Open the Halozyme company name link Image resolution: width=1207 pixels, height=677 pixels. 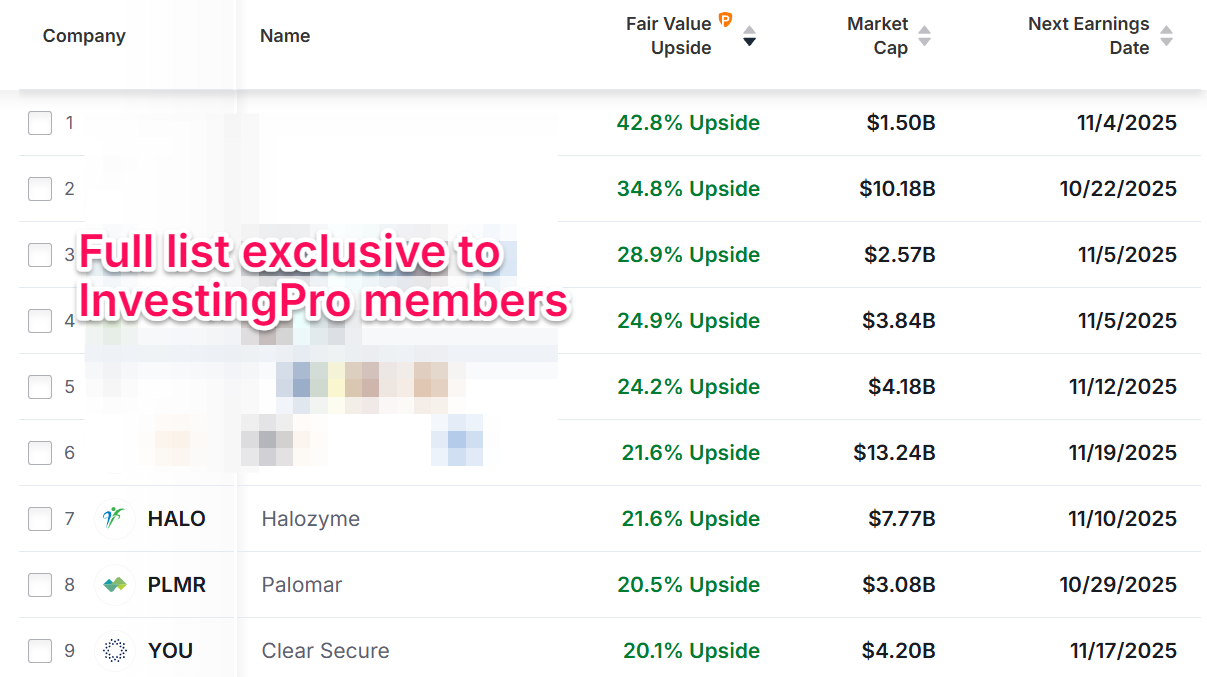pos(310,519)
